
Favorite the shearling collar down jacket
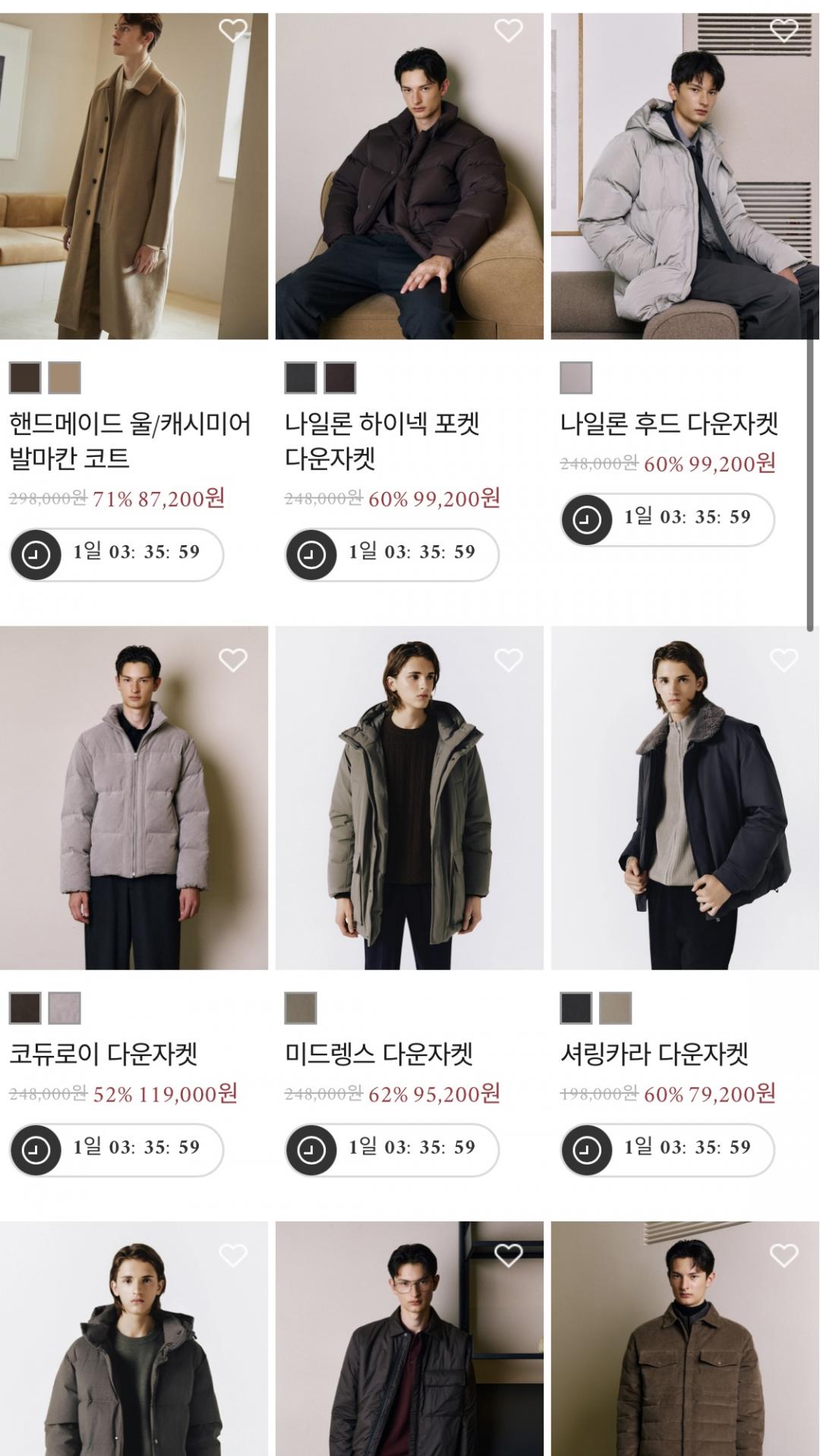tap(784, 660)
